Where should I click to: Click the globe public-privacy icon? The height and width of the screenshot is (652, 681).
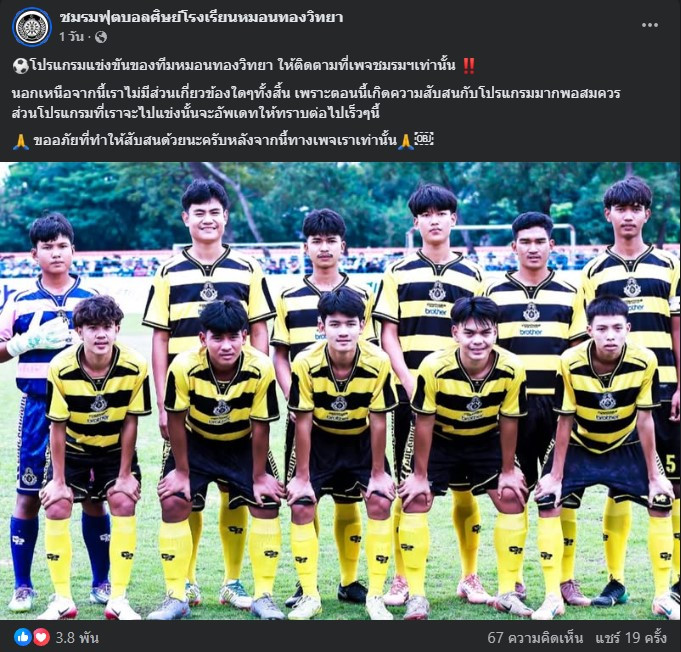101,37
